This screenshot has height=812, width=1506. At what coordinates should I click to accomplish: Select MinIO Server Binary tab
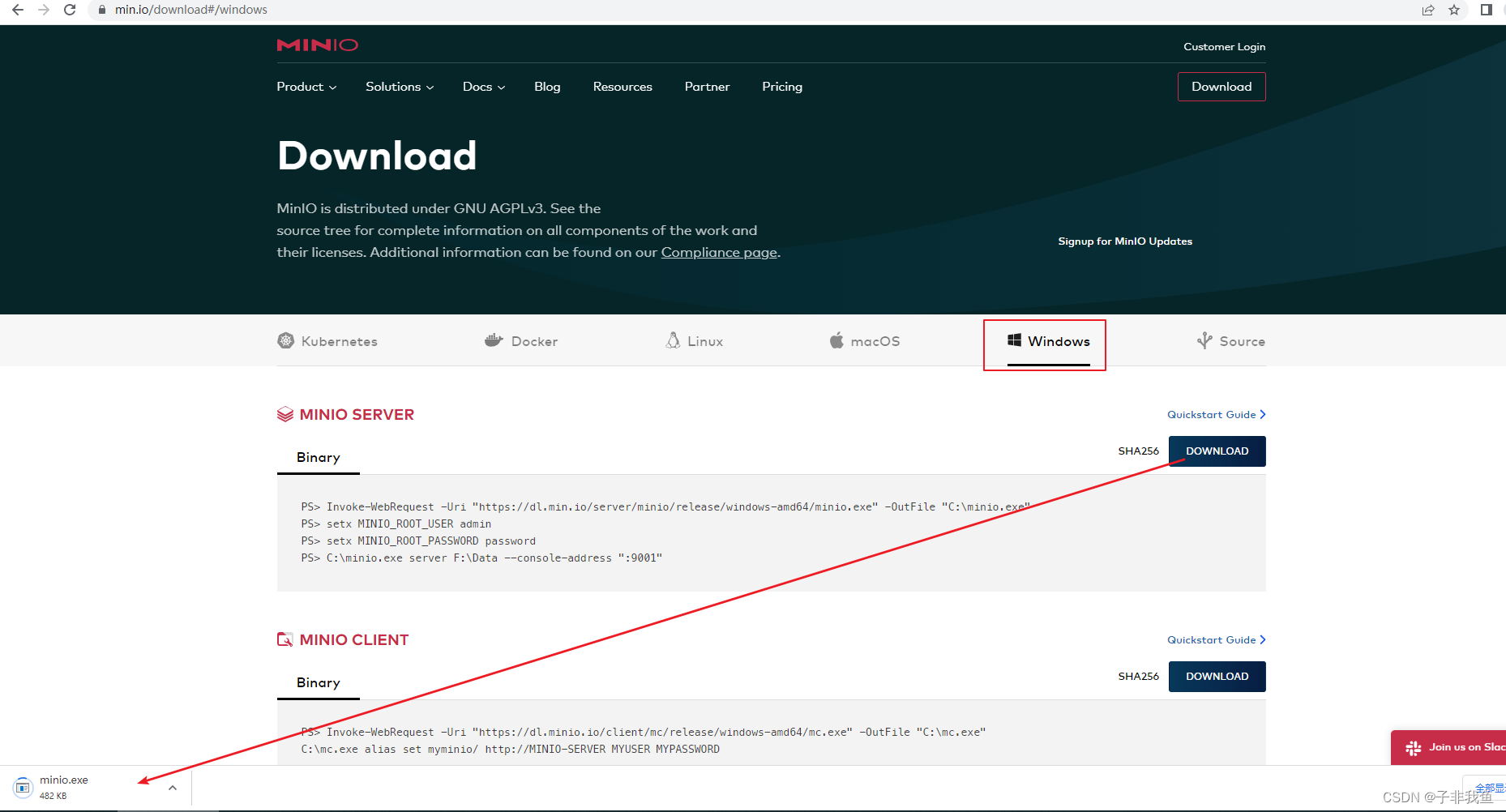[319, 458]
